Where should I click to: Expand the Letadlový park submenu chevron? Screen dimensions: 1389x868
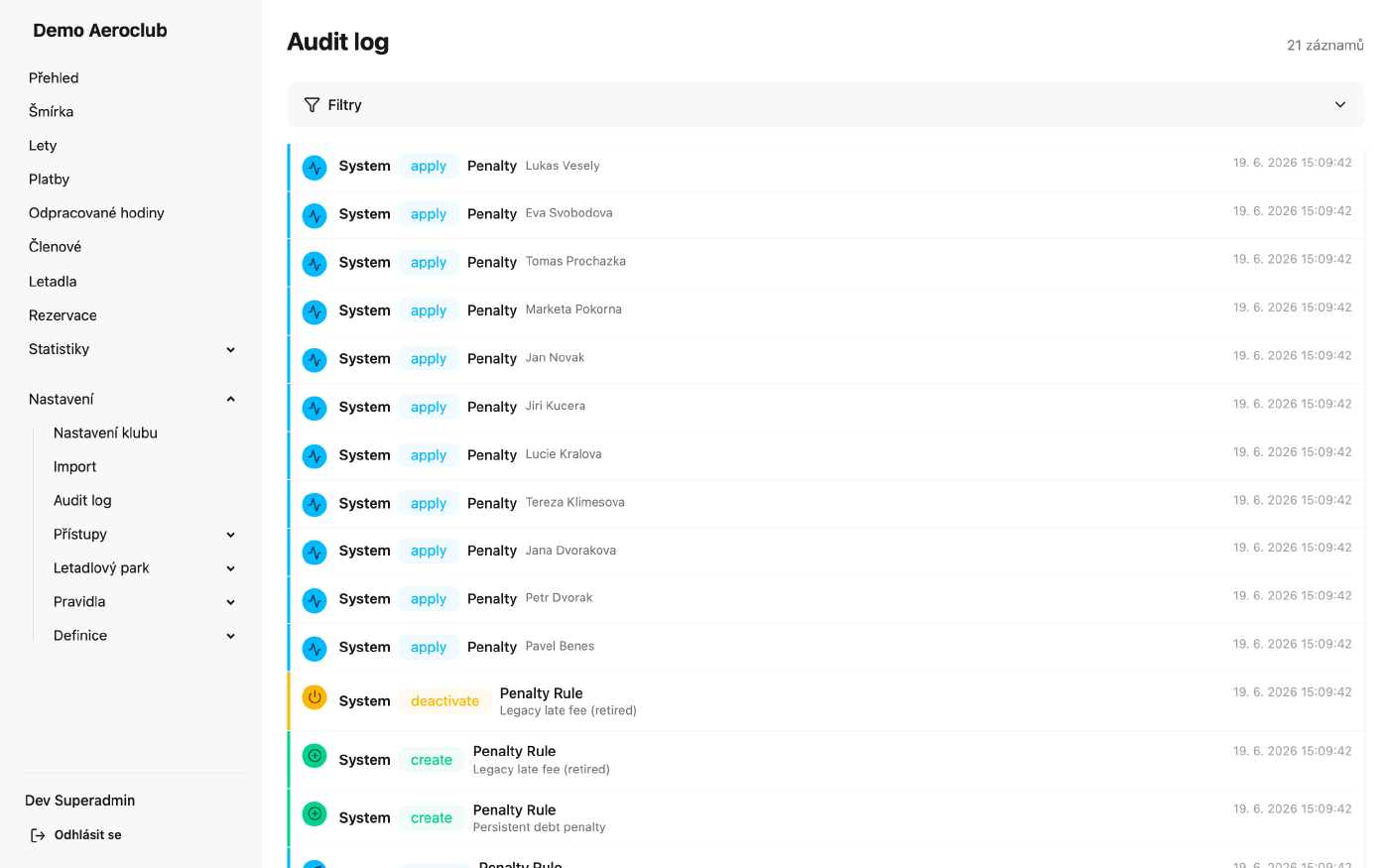[x=231, y=568]
